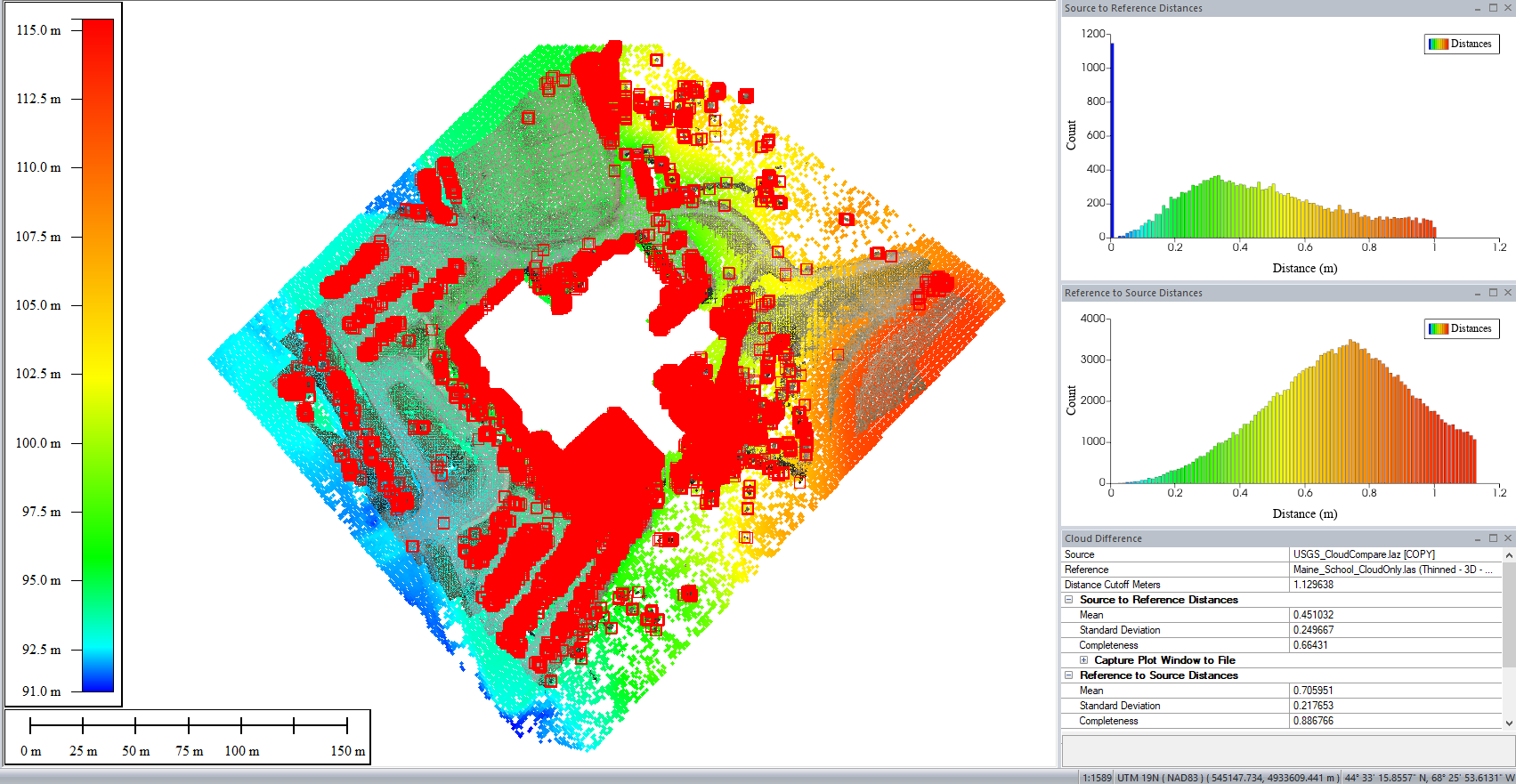Click the 1:1589 map scale in status bar
The height and width of the screenshot is (784, 1516).
(x=1097, y=778)
